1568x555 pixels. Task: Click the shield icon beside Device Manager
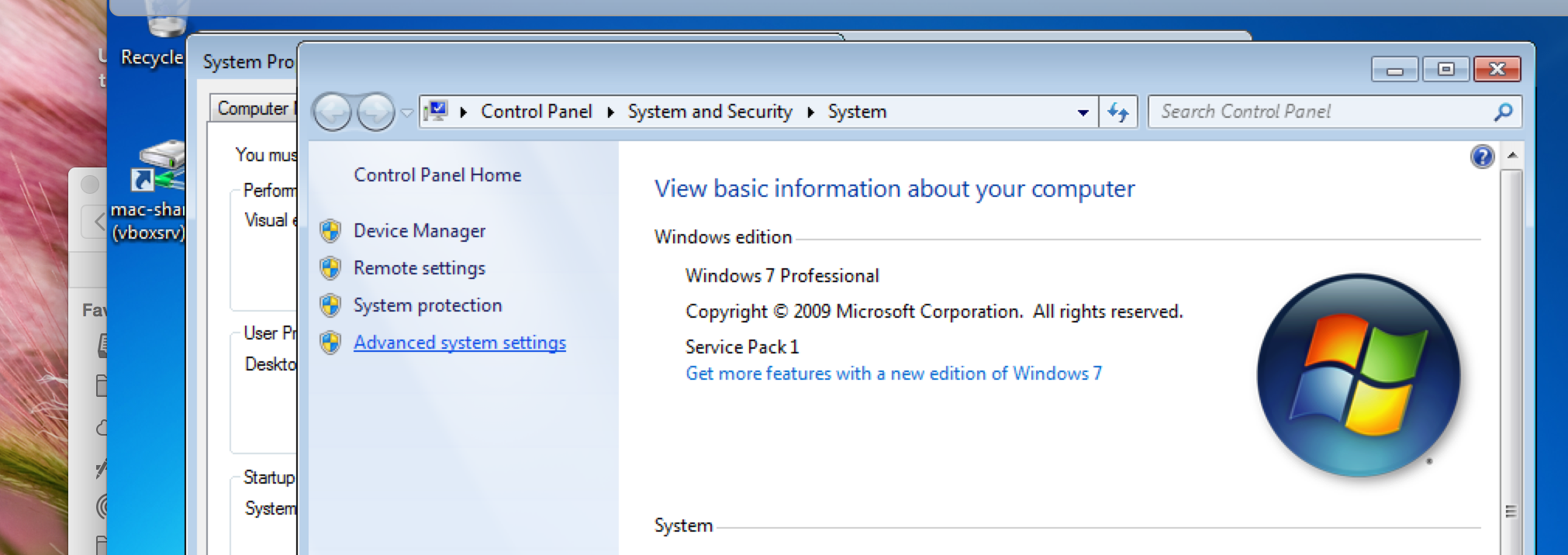coord(330,231)
